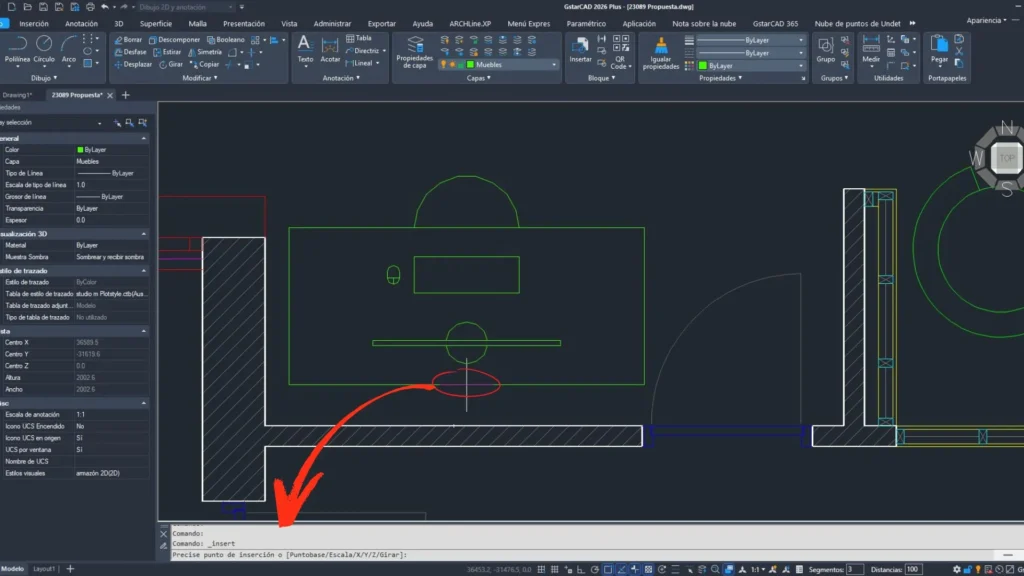Select the Círculo draw tool

click(44, 49)
